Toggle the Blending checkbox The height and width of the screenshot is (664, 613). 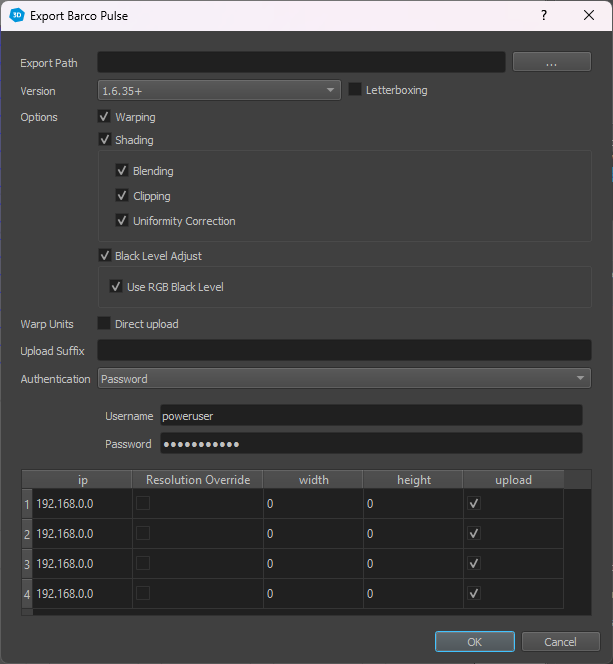tap(123, 171)
